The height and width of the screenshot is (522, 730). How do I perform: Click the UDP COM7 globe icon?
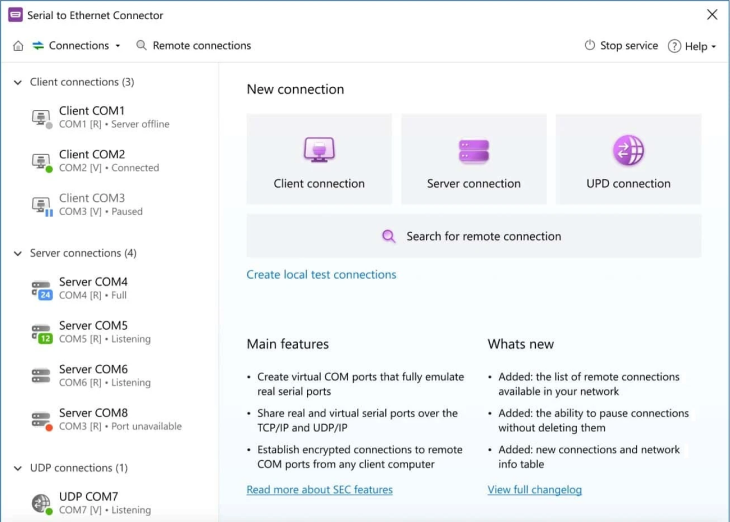point(41,503)
